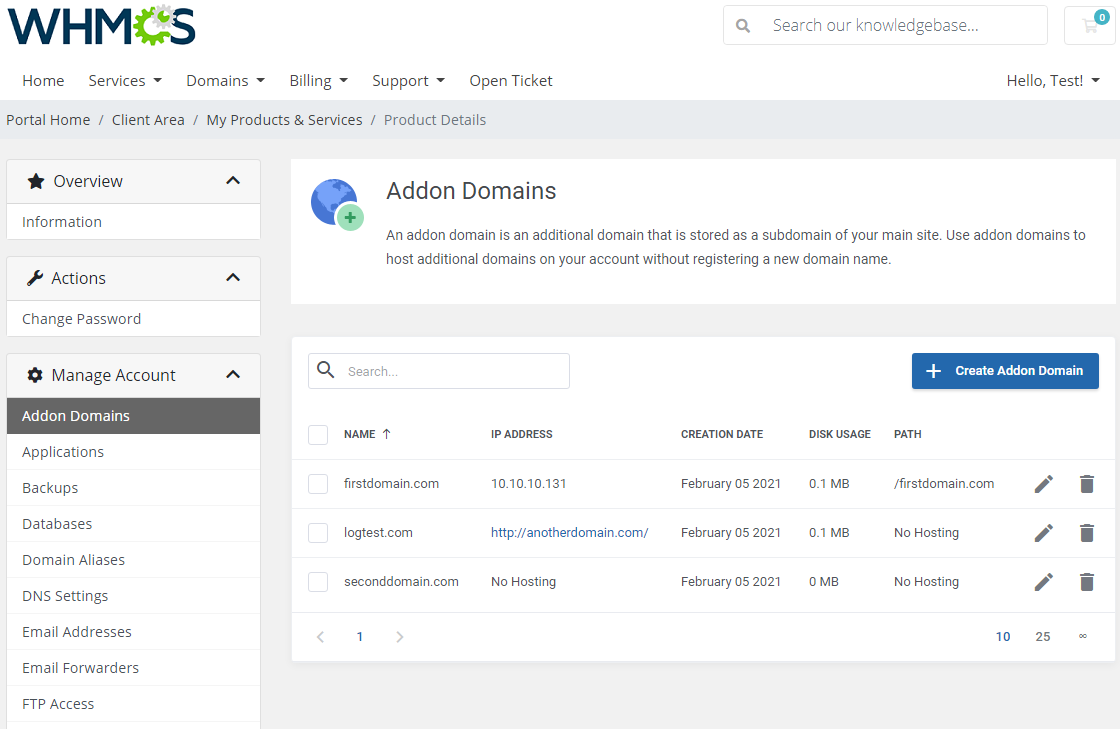Go to next page arrow
This screenshot has width=1120, height=729.
point(399,637)
